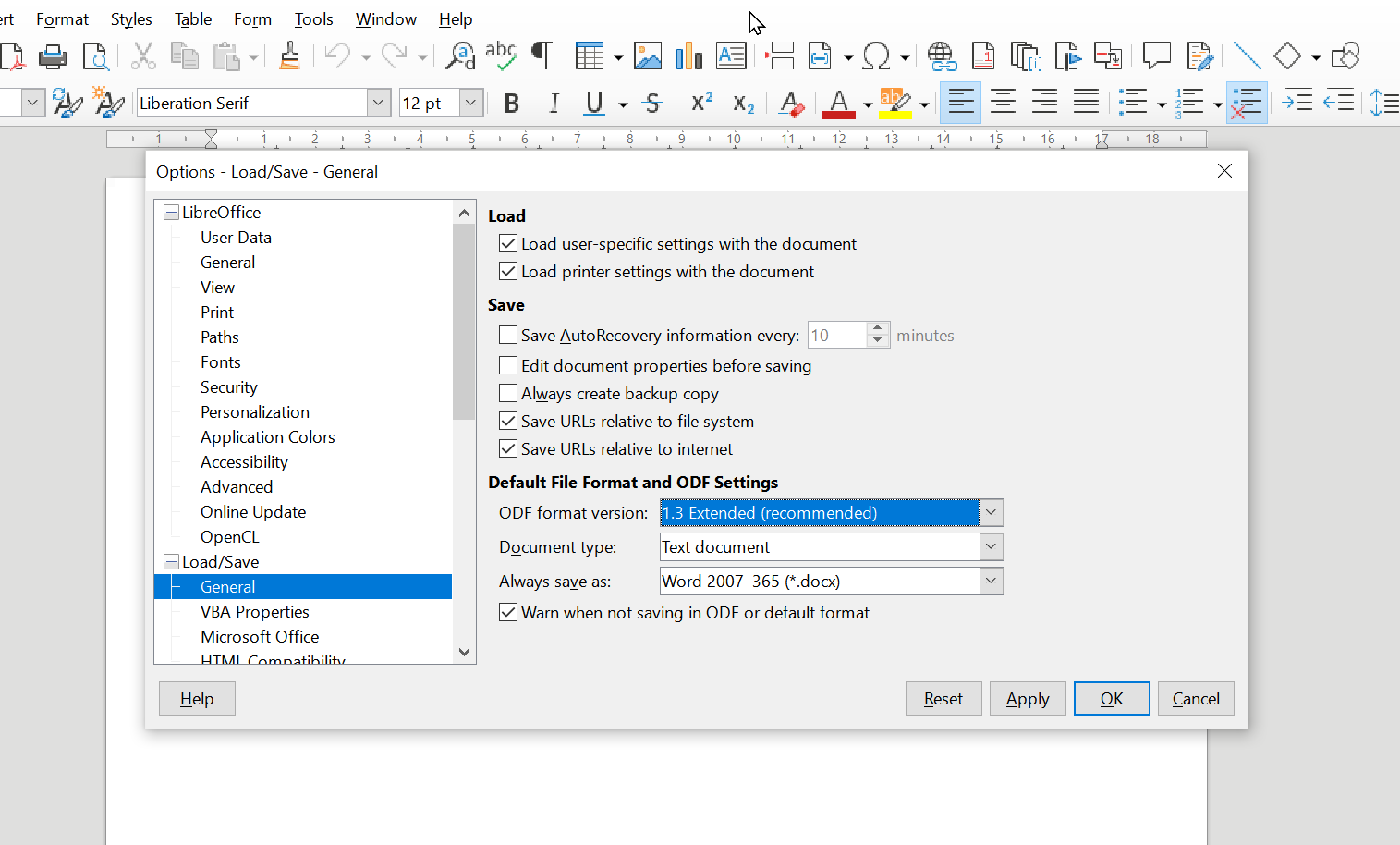Image resolution: width=1400 pixels, height=845 pixels.
Task: Open the Styles menu
Action: pyautogui.click(x=131, y=18)
